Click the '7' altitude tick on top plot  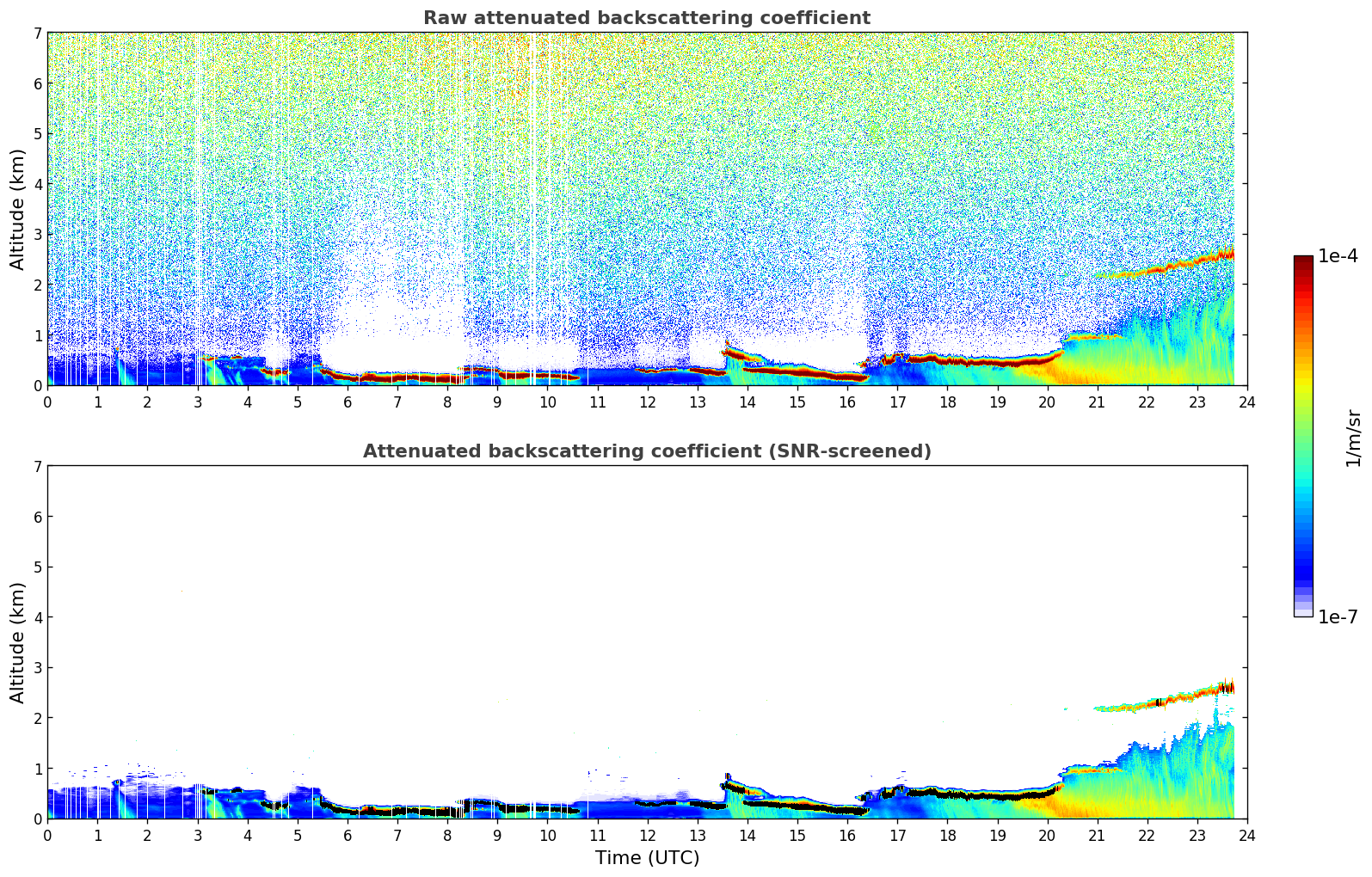[38, 34]
